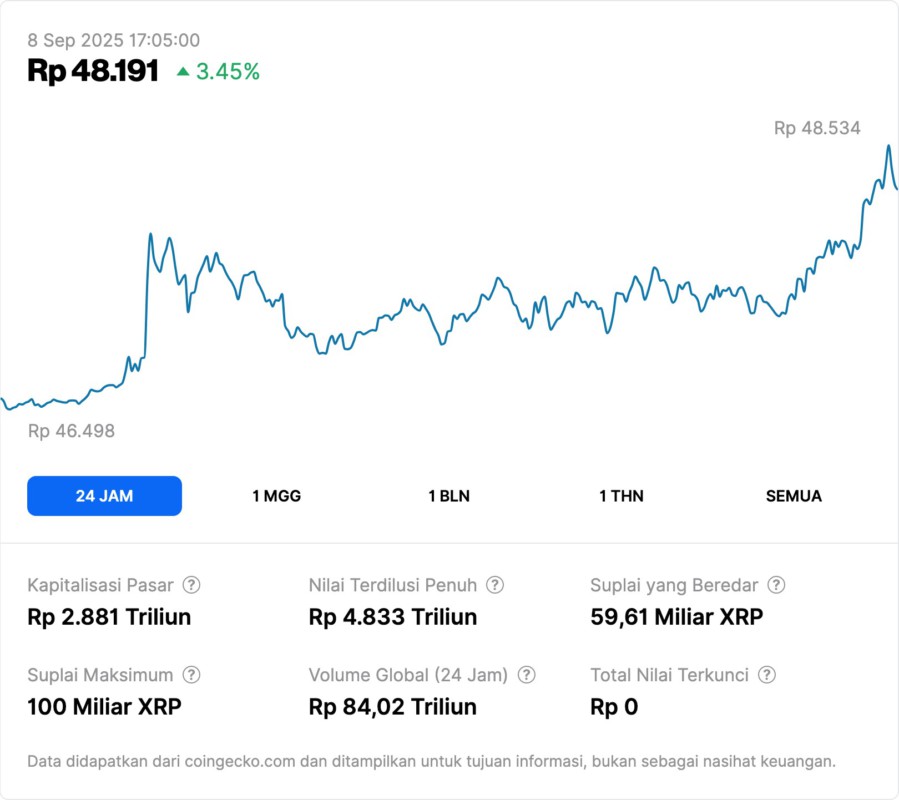Click the coingecko.com text in disclaimer
The width and height of the screenshot is (899, 800).
[239, 761]
